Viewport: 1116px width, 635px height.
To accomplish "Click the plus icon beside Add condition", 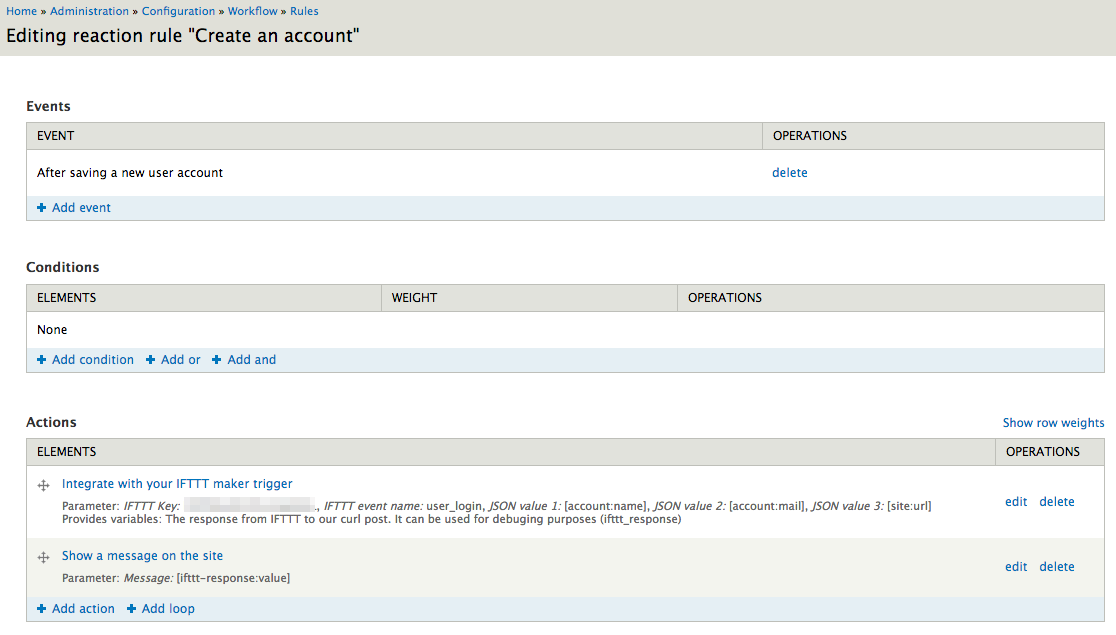I will 40,359.
